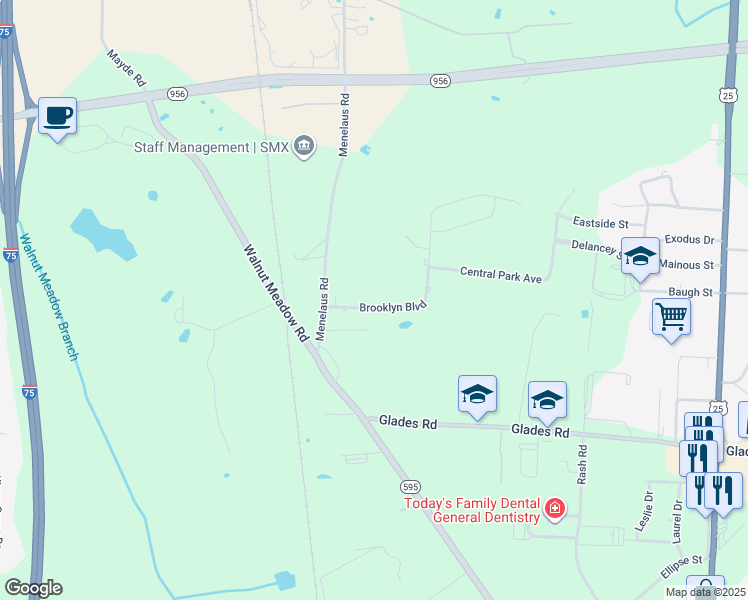Click the coffee cup cafe marker

click(57, 117)
